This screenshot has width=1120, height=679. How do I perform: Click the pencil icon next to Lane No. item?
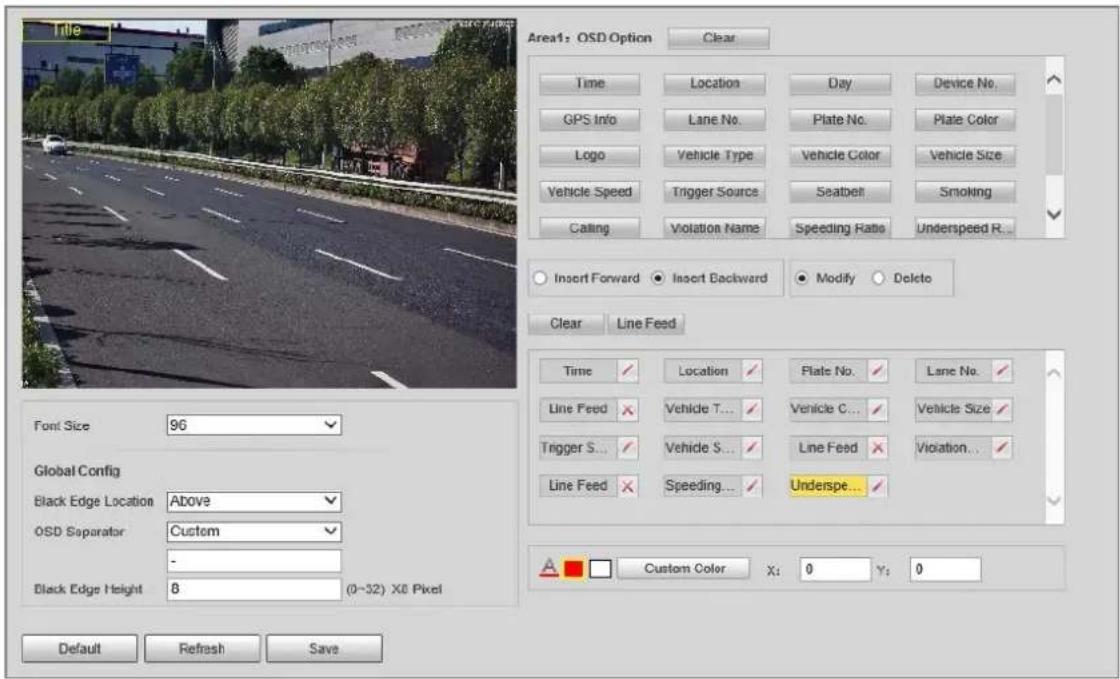point(1002,371)
